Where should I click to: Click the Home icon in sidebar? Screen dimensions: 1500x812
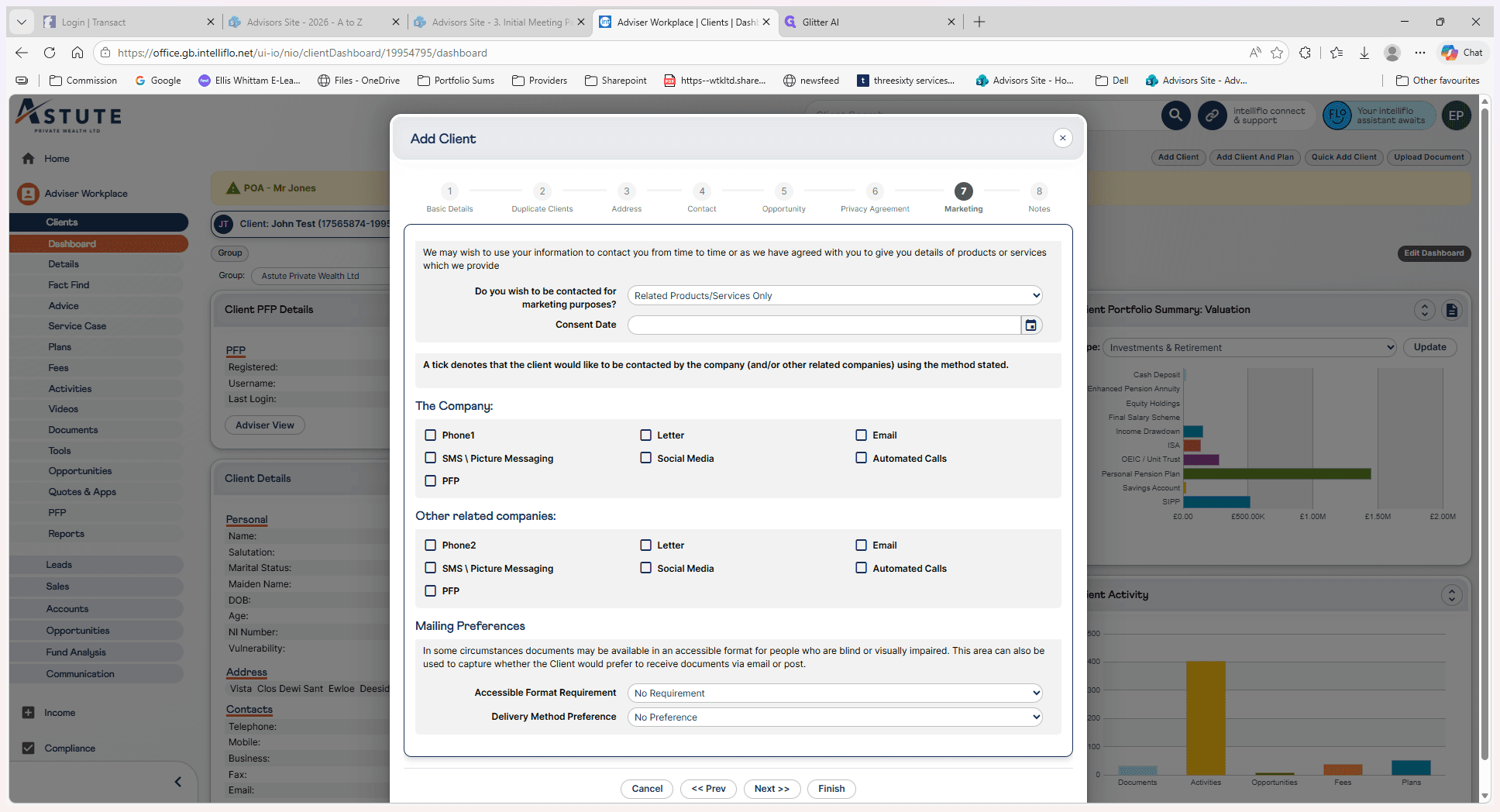29,159
